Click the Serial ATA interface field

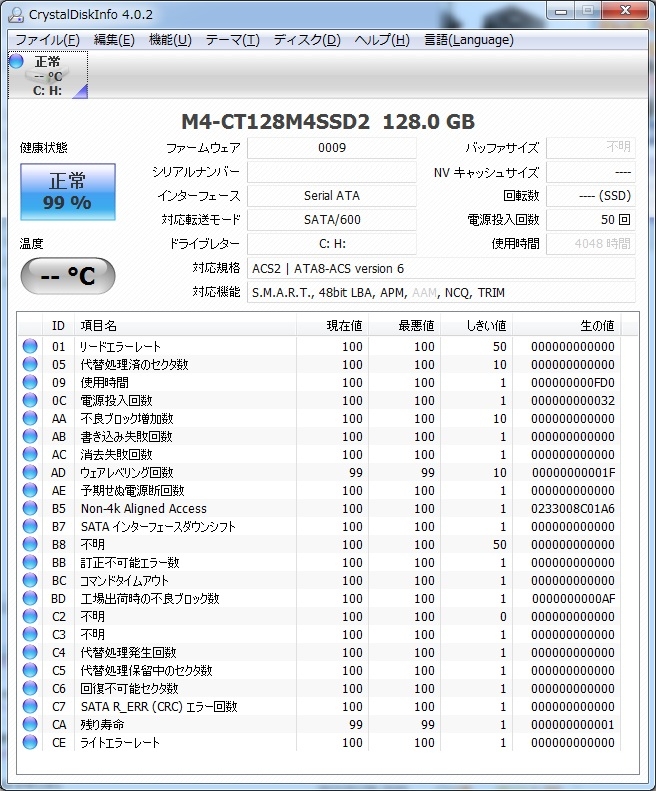point(332,196)
